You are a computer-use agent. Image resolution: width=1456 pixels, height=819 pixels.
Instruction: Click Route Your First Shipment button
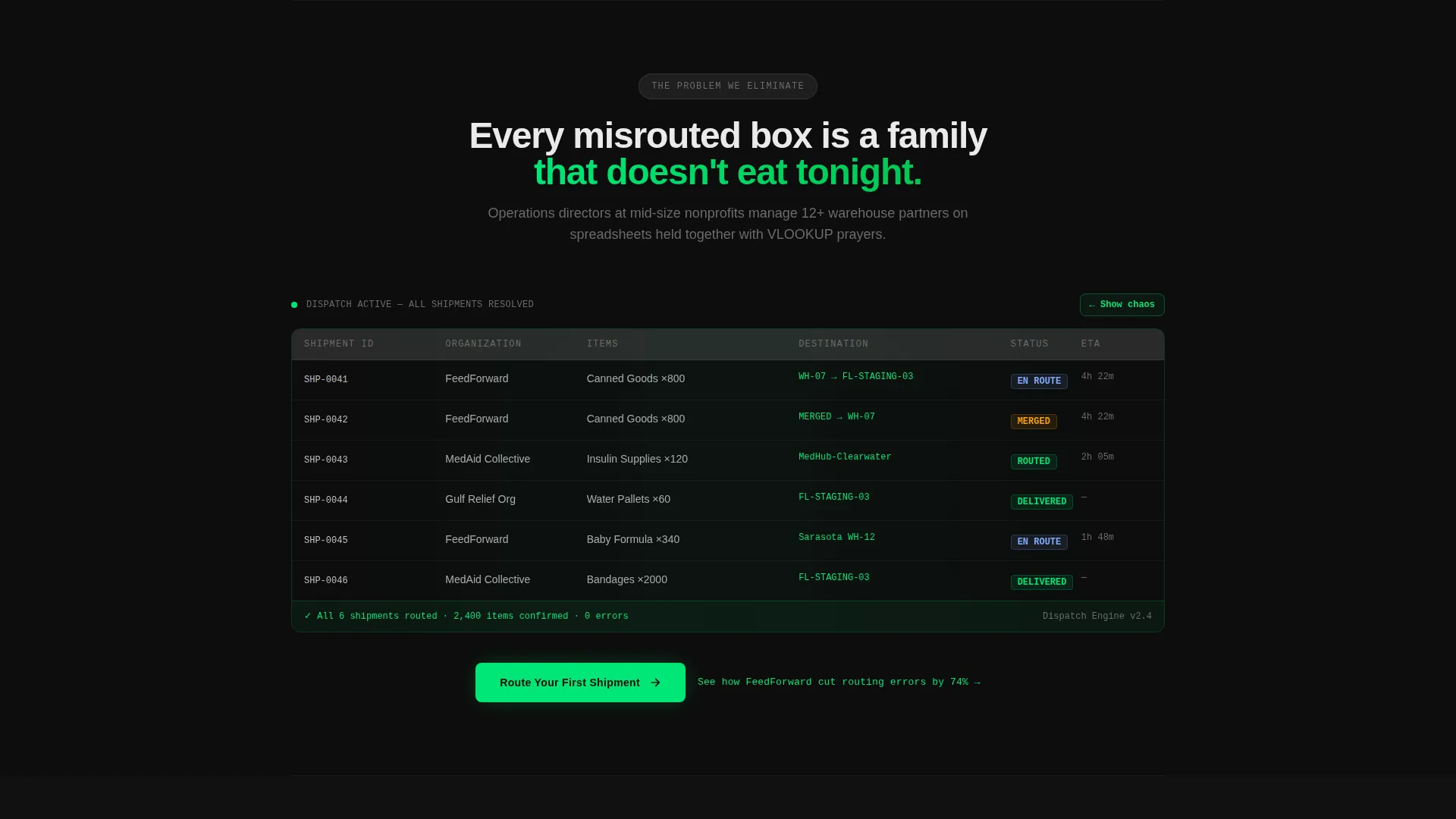tap(580, 682)
